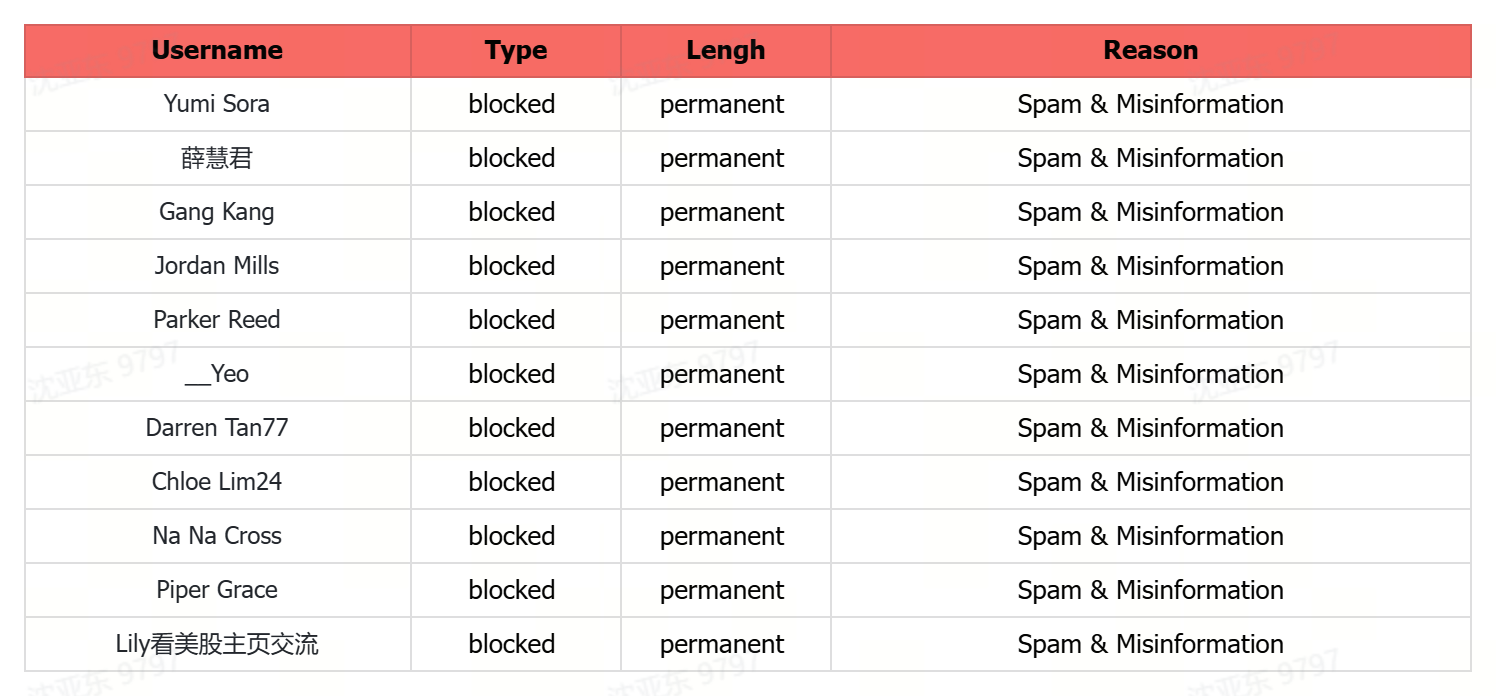1496x696 pixels.
Task: Click the Piper Grace username cell
Action: (217, 590)
